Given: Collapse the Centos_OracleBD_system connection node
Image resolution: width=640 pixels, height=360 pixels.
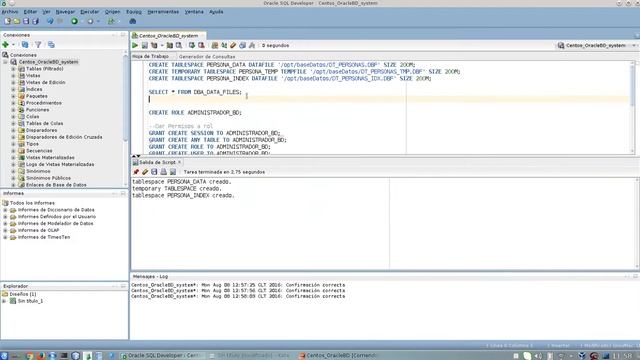Looking at the screenshot, I should pyautogui.click(x=5, y=62).
